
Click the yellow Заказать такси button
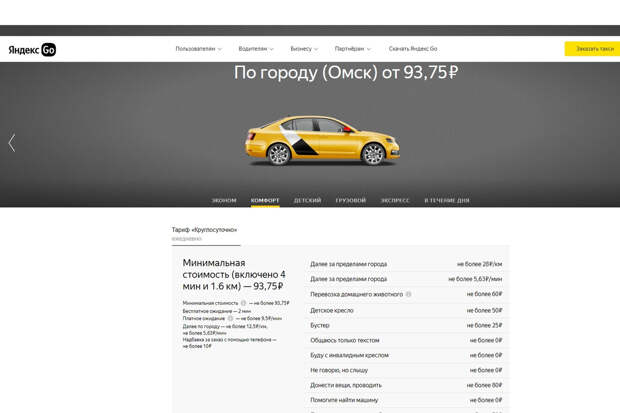click(x=592, y=49)
